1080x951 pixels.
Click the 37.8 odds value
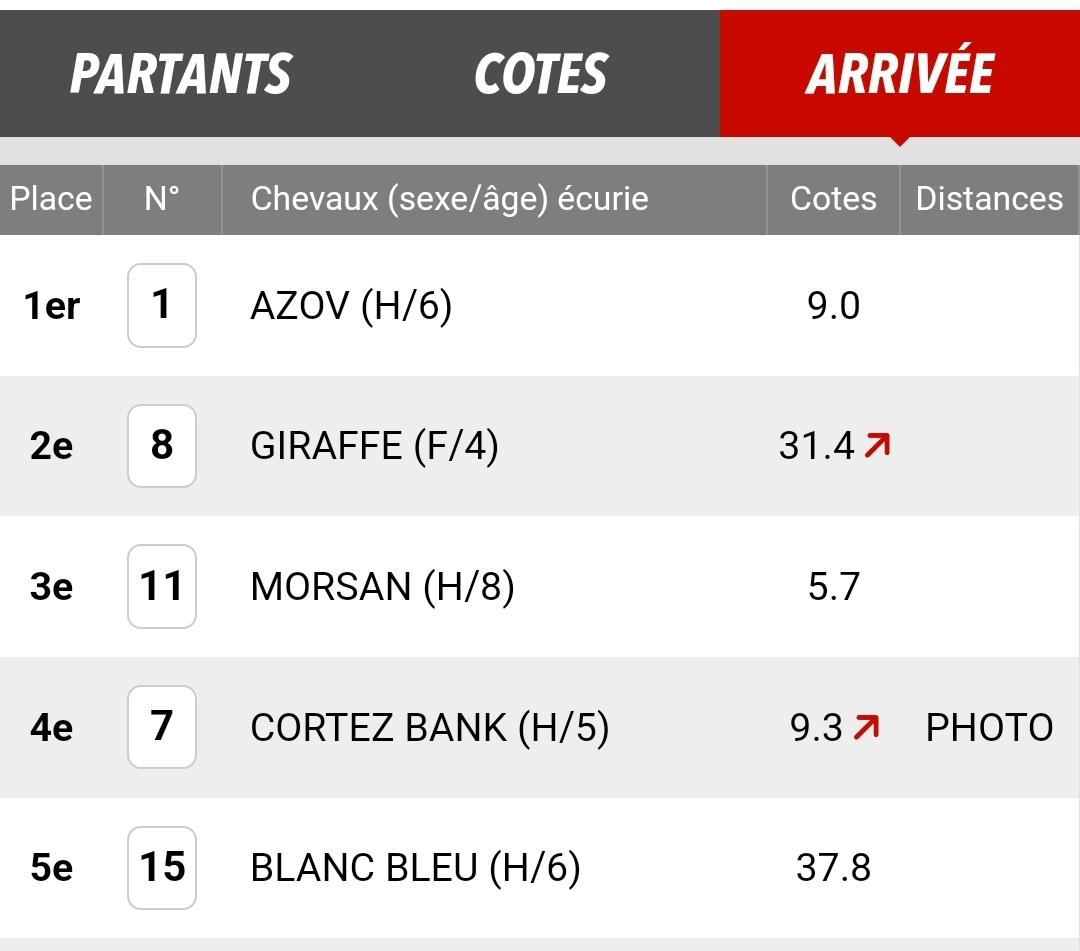coord(833,868)
